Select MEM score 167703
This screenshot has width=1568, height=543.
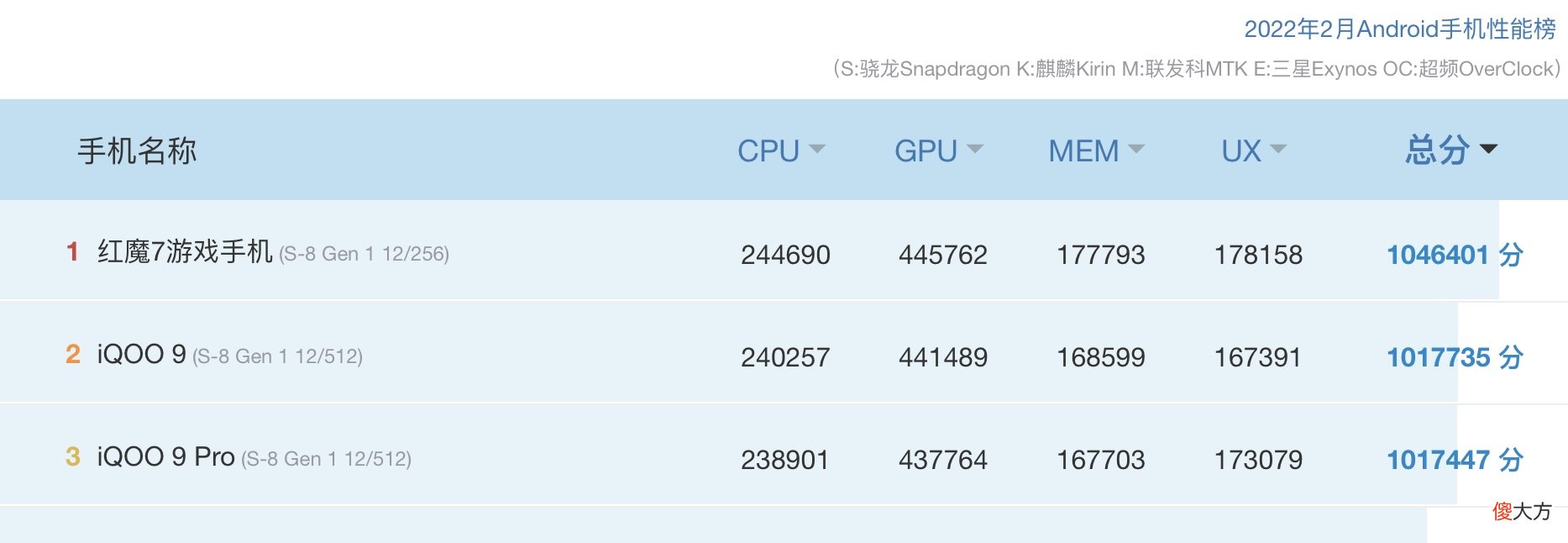pos(1100,460)
